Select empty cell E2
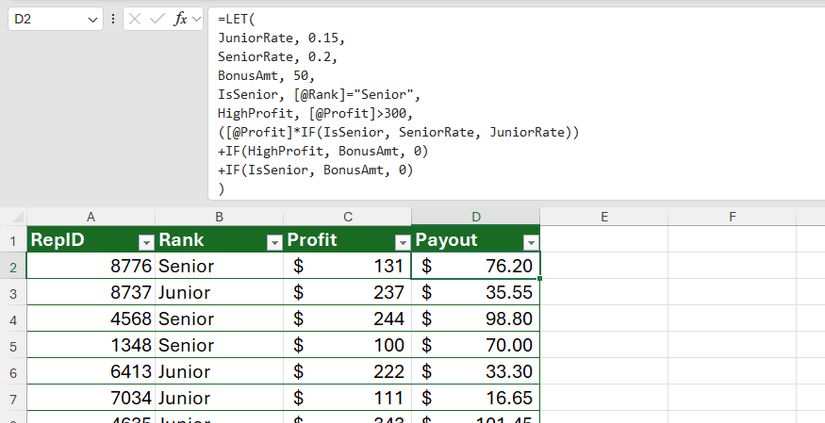This screenshot has width=825, height=423. [x=604, y=266]
